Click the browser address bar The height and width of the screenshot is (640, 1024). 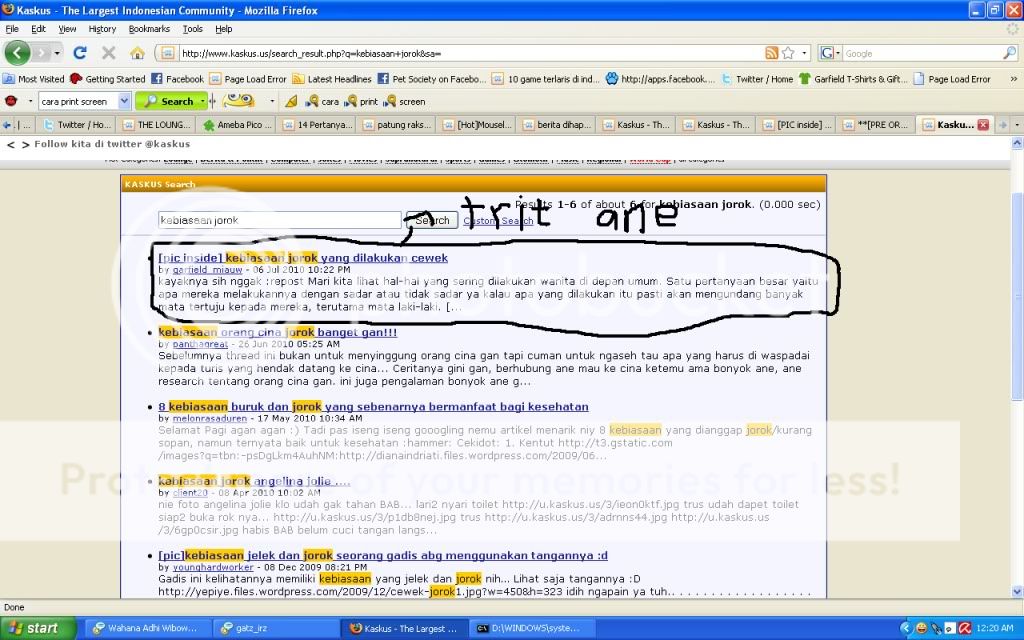click(x=472, y=53)
